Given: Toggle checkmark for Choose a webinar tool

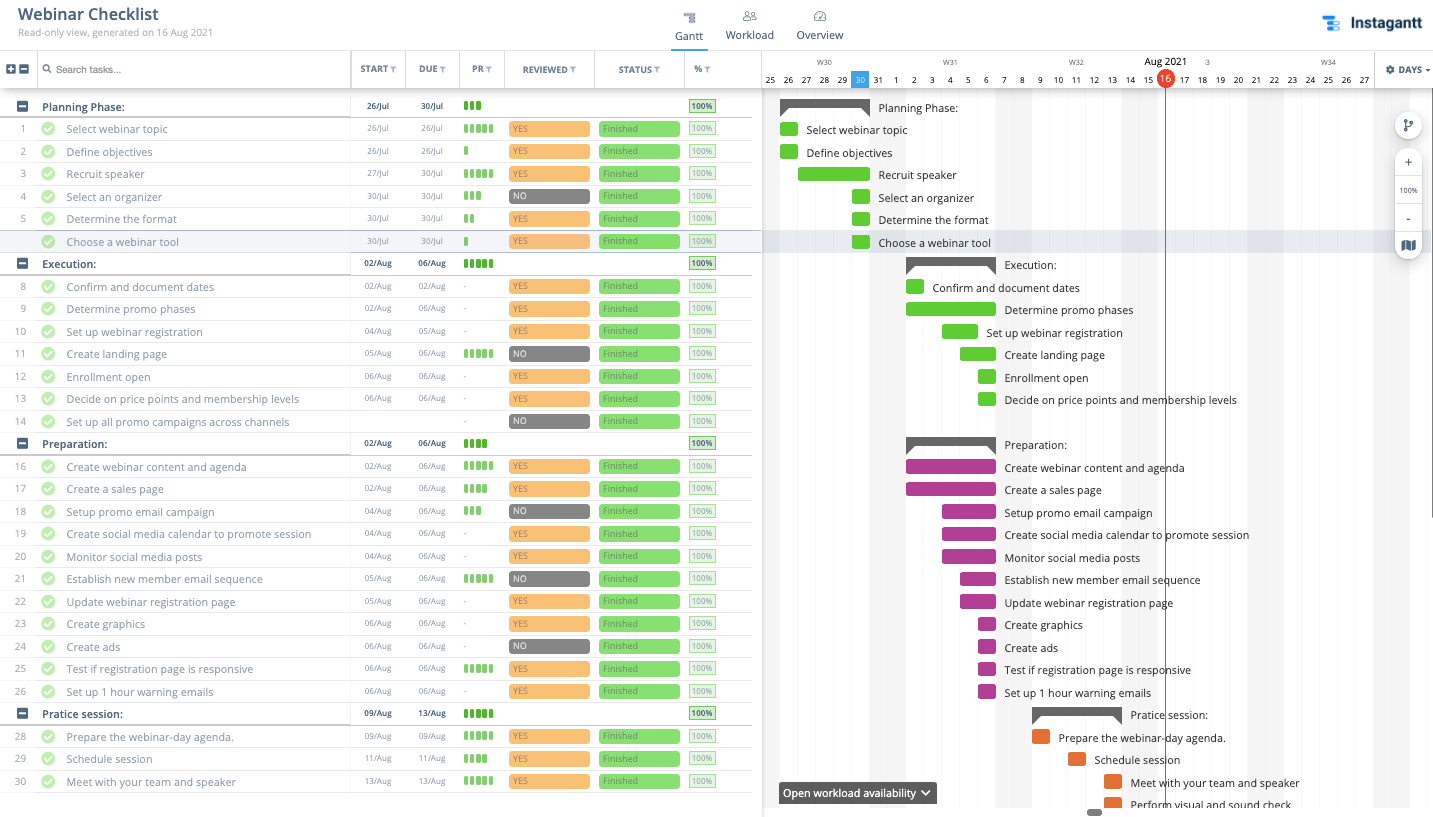Looking at the screenshot, I should pyautogui.click(x=48, y=242).
